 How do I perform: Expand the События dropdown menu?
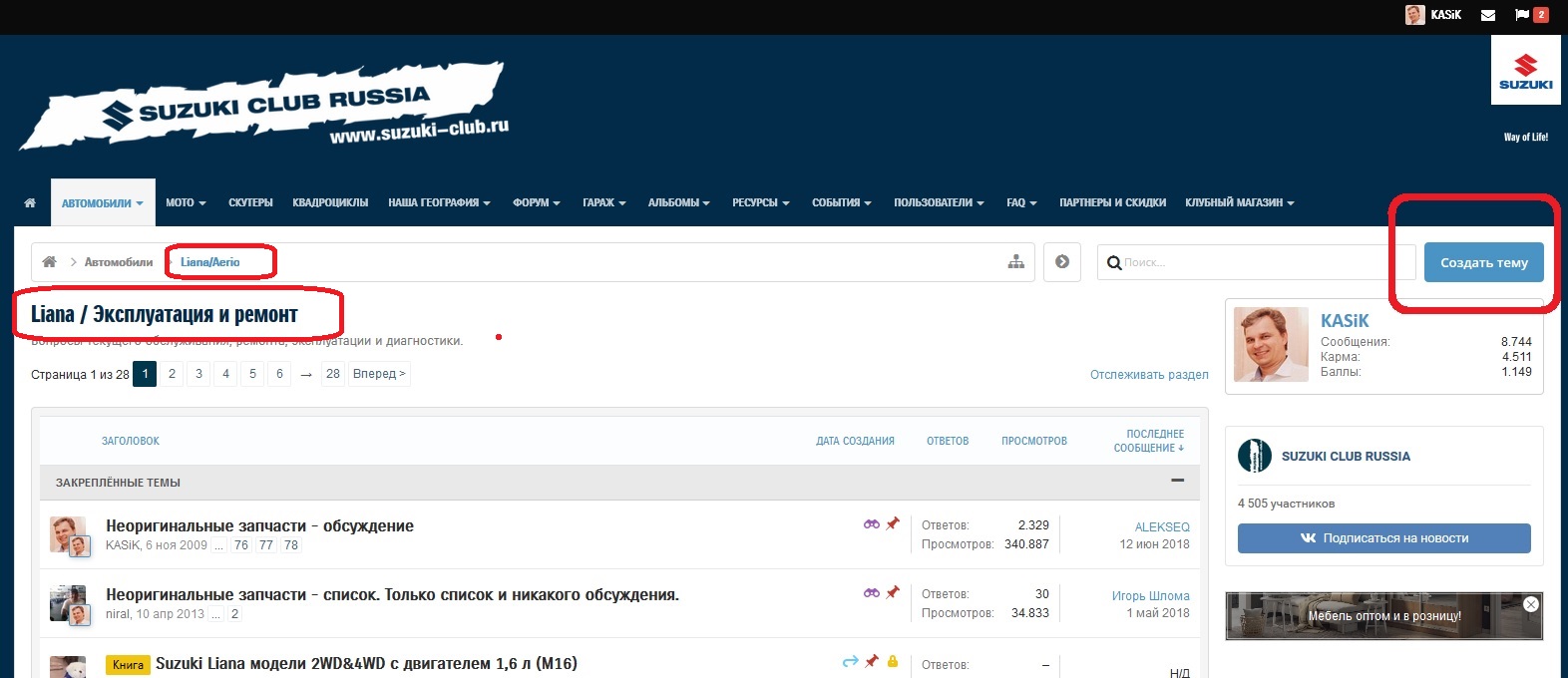click(x=842, y=202)
